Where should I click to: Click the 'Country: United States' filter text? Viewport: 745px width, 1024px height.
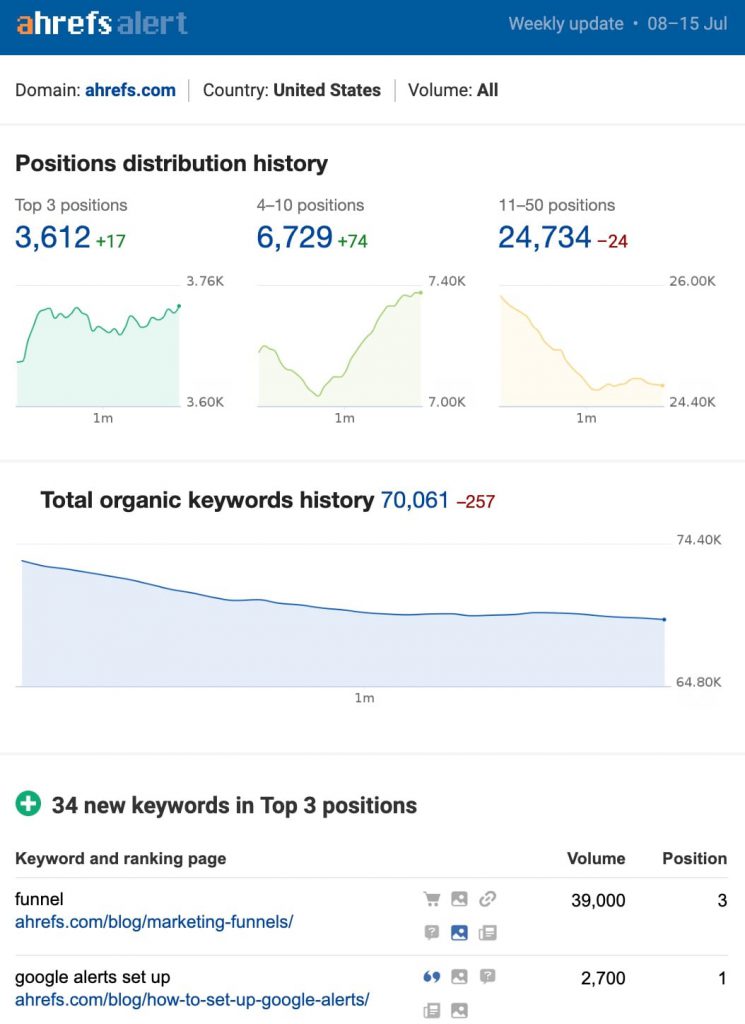[x=292, y=90]
